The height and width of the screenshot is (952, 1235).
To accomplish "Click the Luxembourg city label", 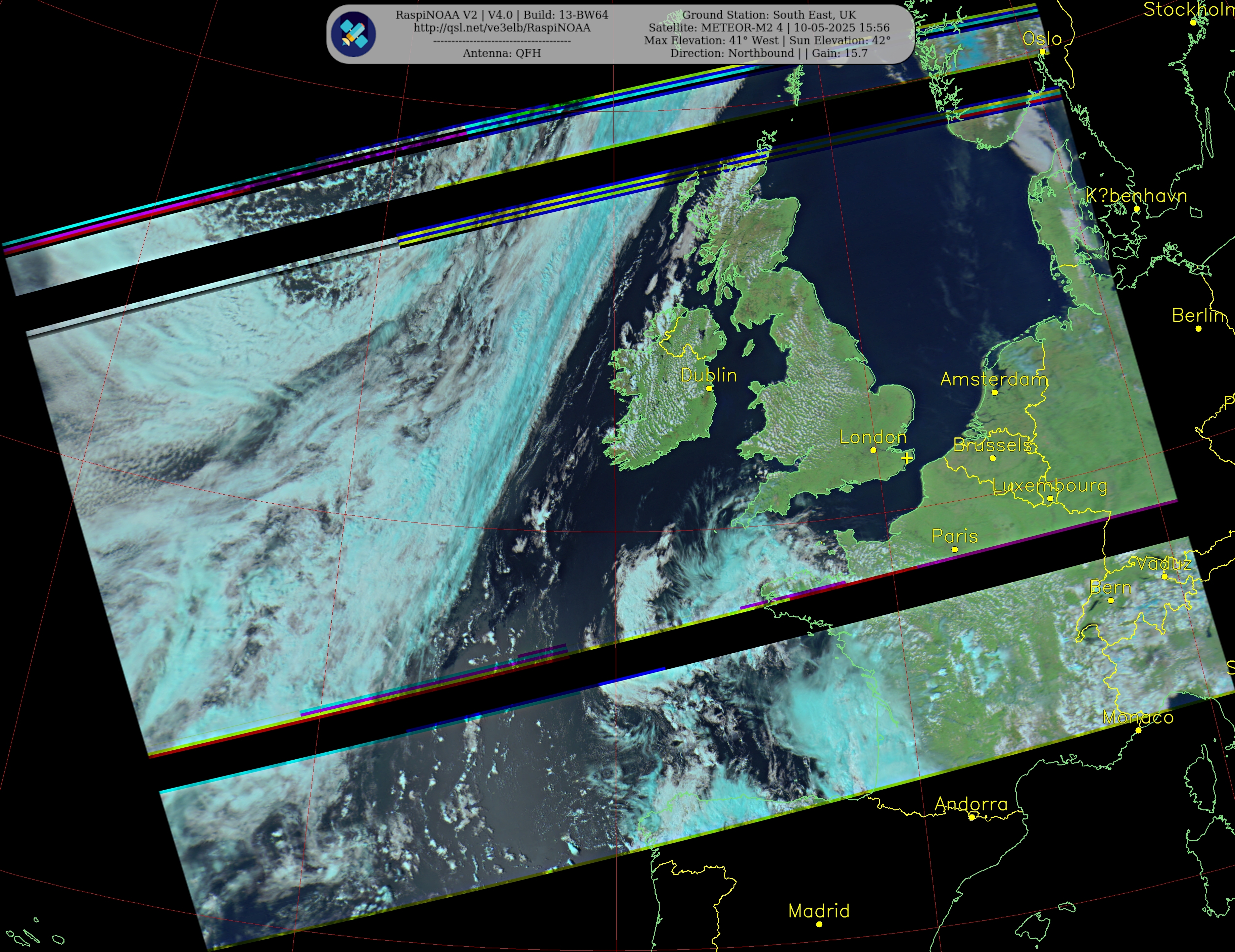I will pyautogui.click(x=1049, y=486).
